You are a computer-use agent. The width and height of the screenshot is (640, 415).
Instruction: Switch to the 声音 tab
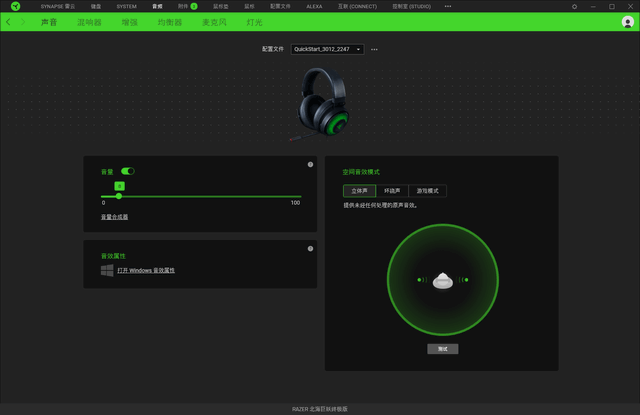[x=49, y=22]
